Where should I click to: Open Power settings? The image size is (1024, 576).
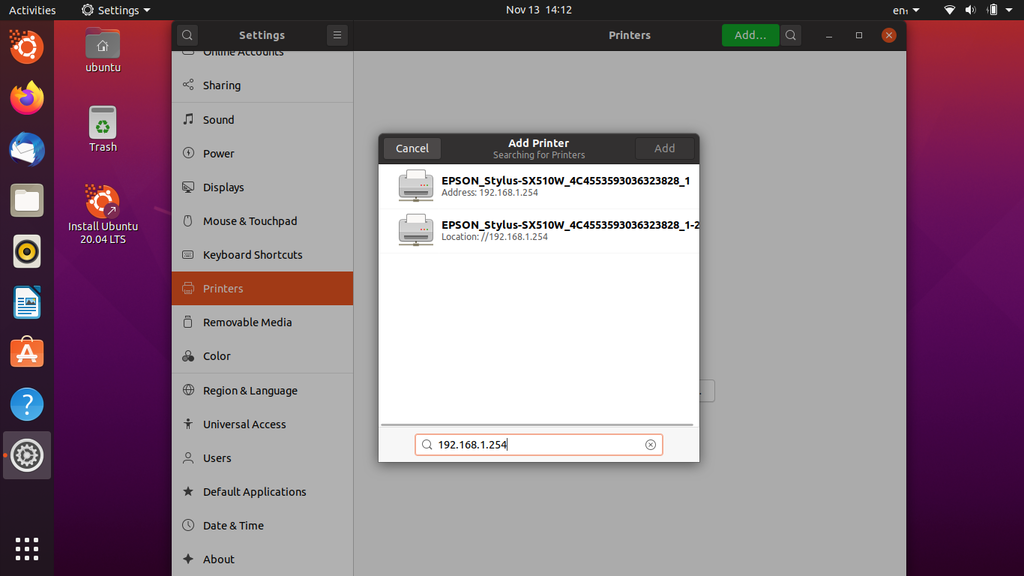[263, 153]
